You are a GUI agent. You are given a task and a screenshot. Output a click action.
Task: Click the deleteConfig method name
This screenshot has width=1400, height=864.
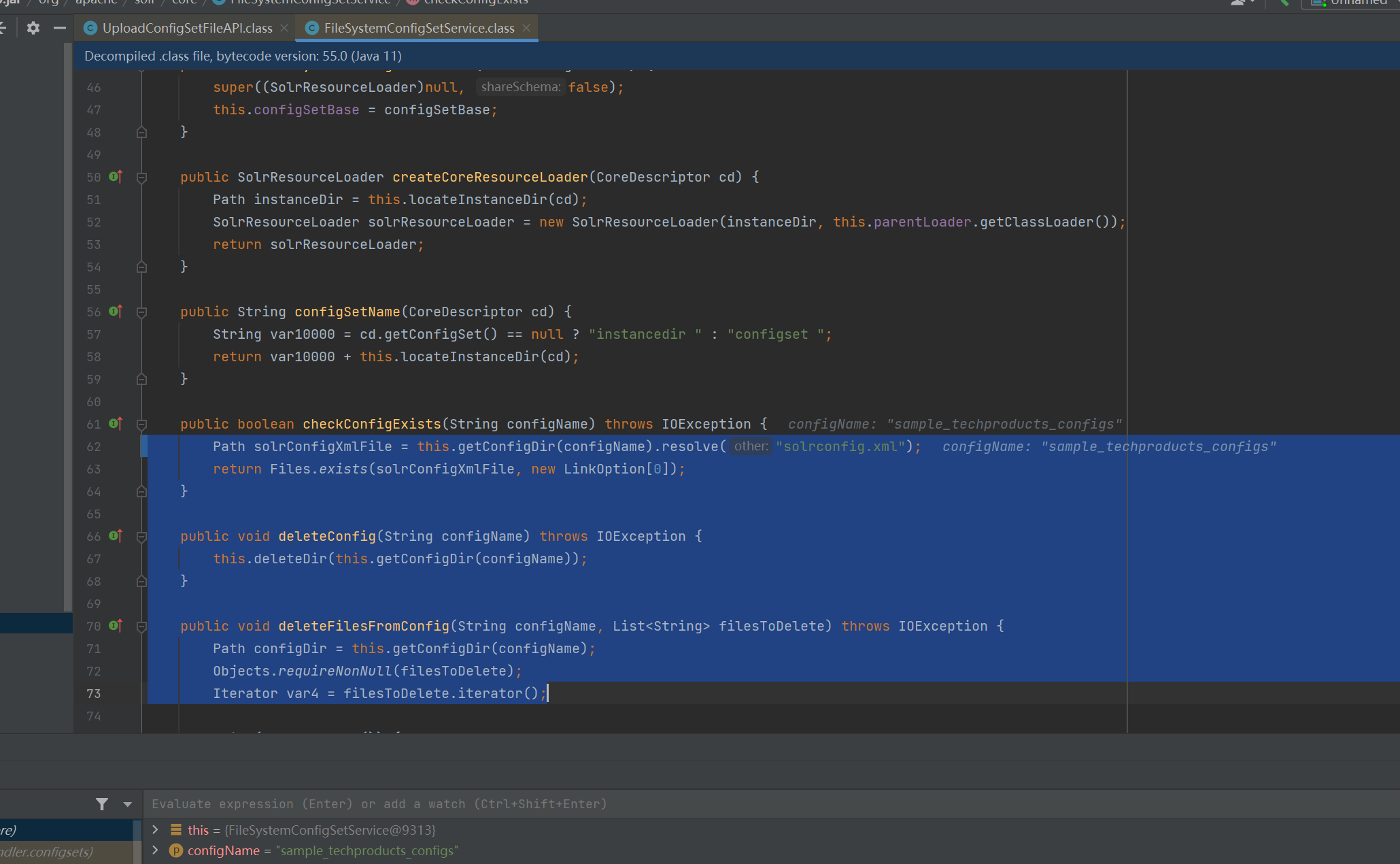point(327,536)
